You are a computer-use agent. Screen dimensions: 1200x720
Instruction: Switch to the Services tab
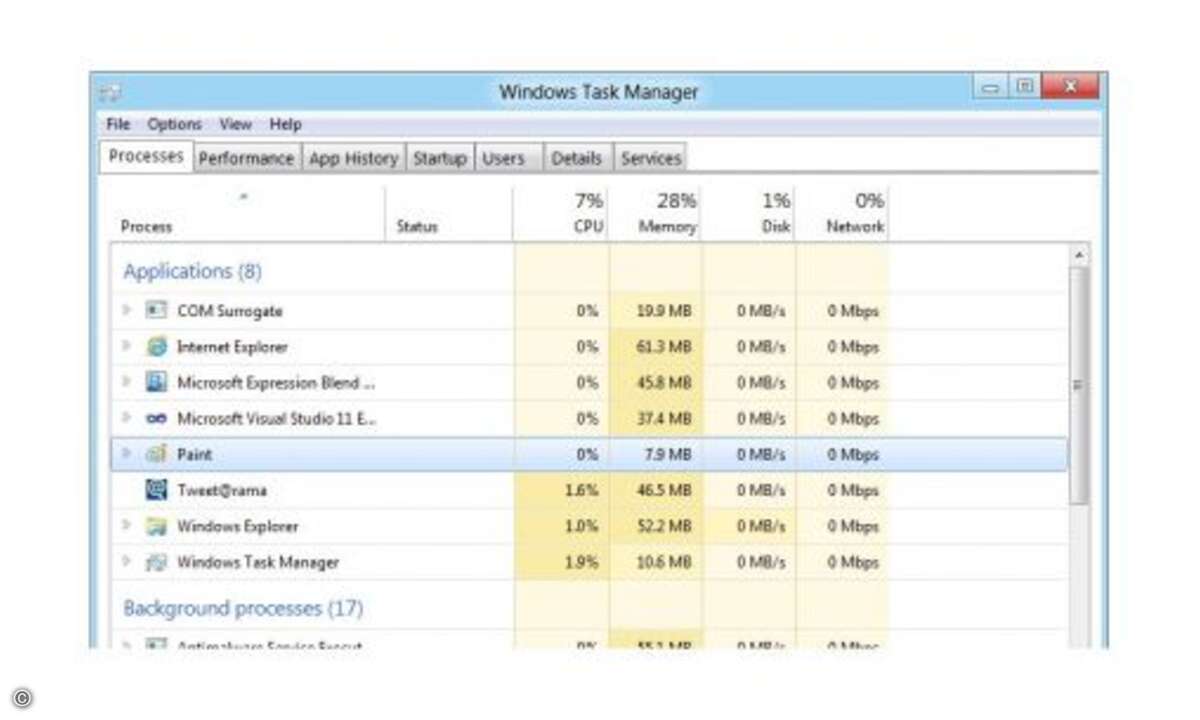pyautogui.click(x=651, y=158)
